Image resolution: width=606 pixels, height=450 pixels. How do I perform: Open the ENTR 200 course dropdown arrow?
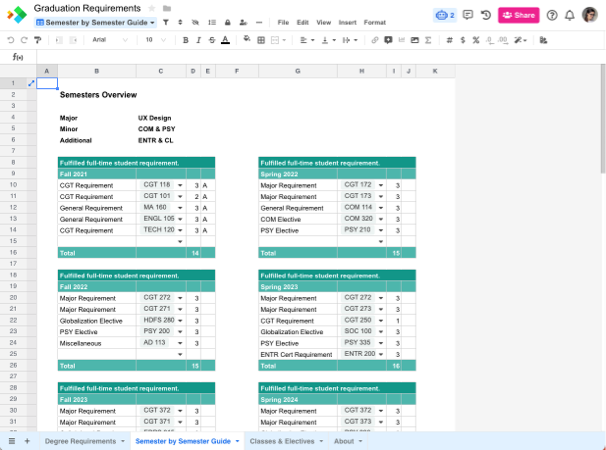pos(381,354)
